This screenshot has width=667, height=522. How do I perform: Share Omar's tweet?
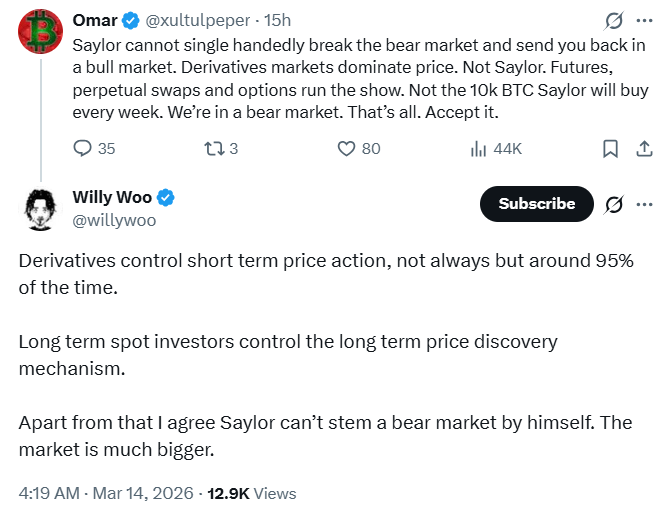click(x=645, y=149)
